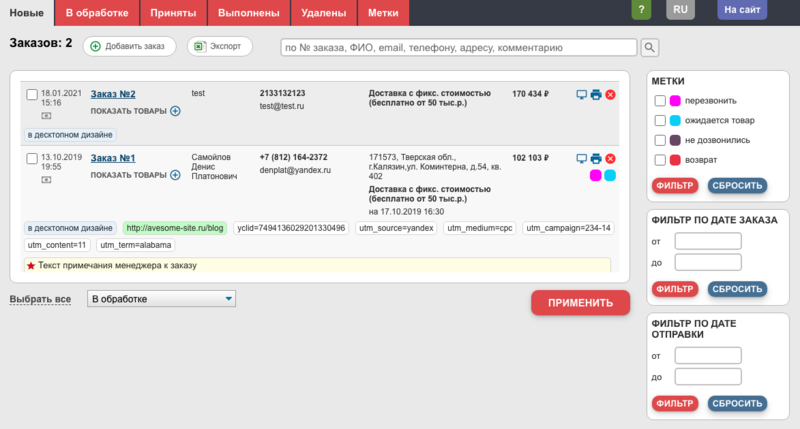Click the payment icon under Заказ №1 date
The height and width of the screenshot is (429, 800).
point(46,180)
